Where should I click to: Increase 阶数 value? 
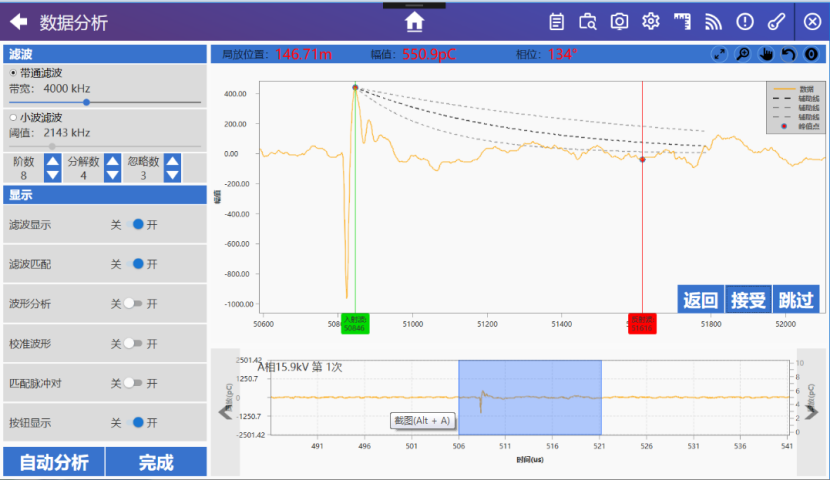52,161
